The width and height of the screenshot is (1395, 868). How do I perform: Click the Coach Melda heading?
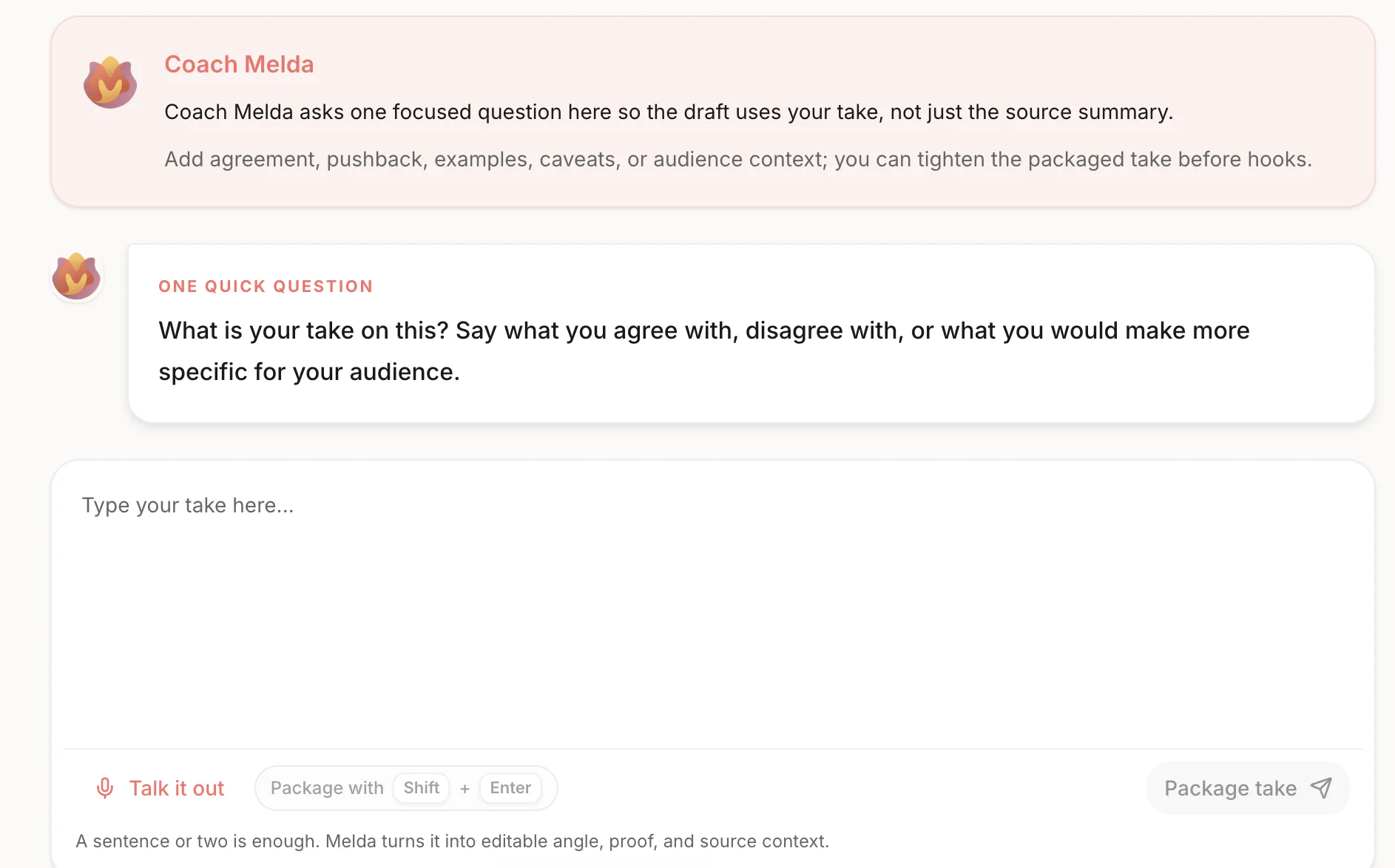239,64
